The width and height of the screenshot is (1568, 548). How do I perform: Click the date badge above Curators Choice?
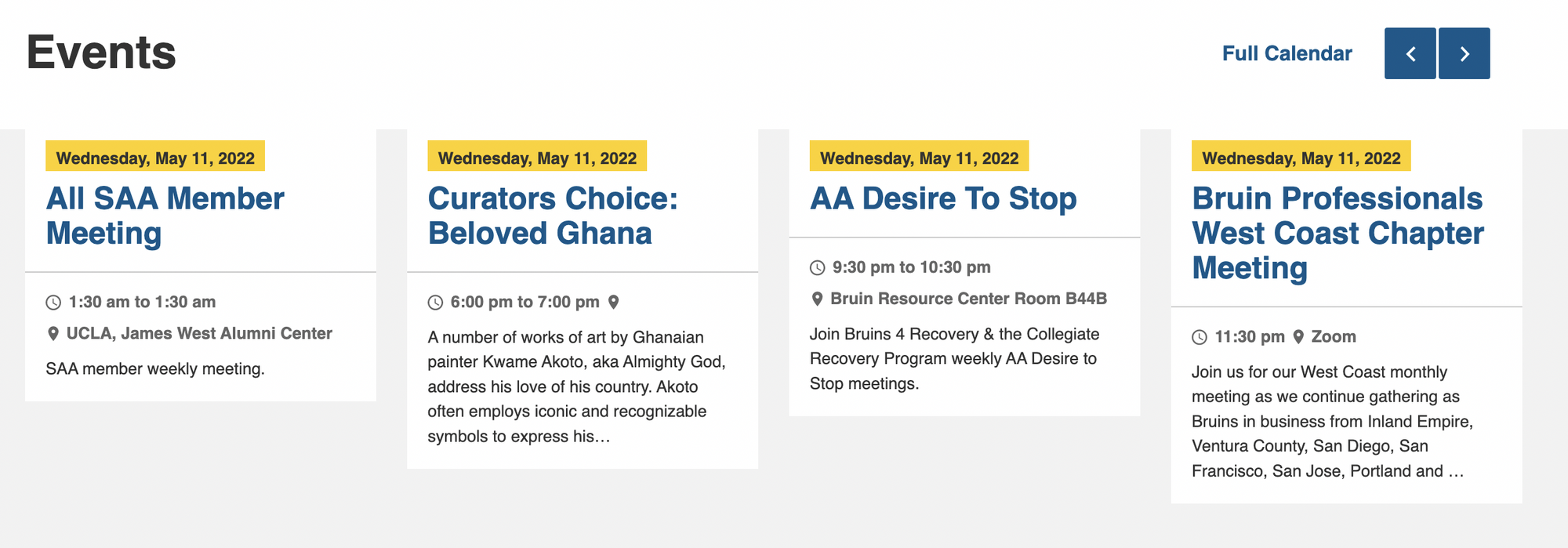point(537,158)
